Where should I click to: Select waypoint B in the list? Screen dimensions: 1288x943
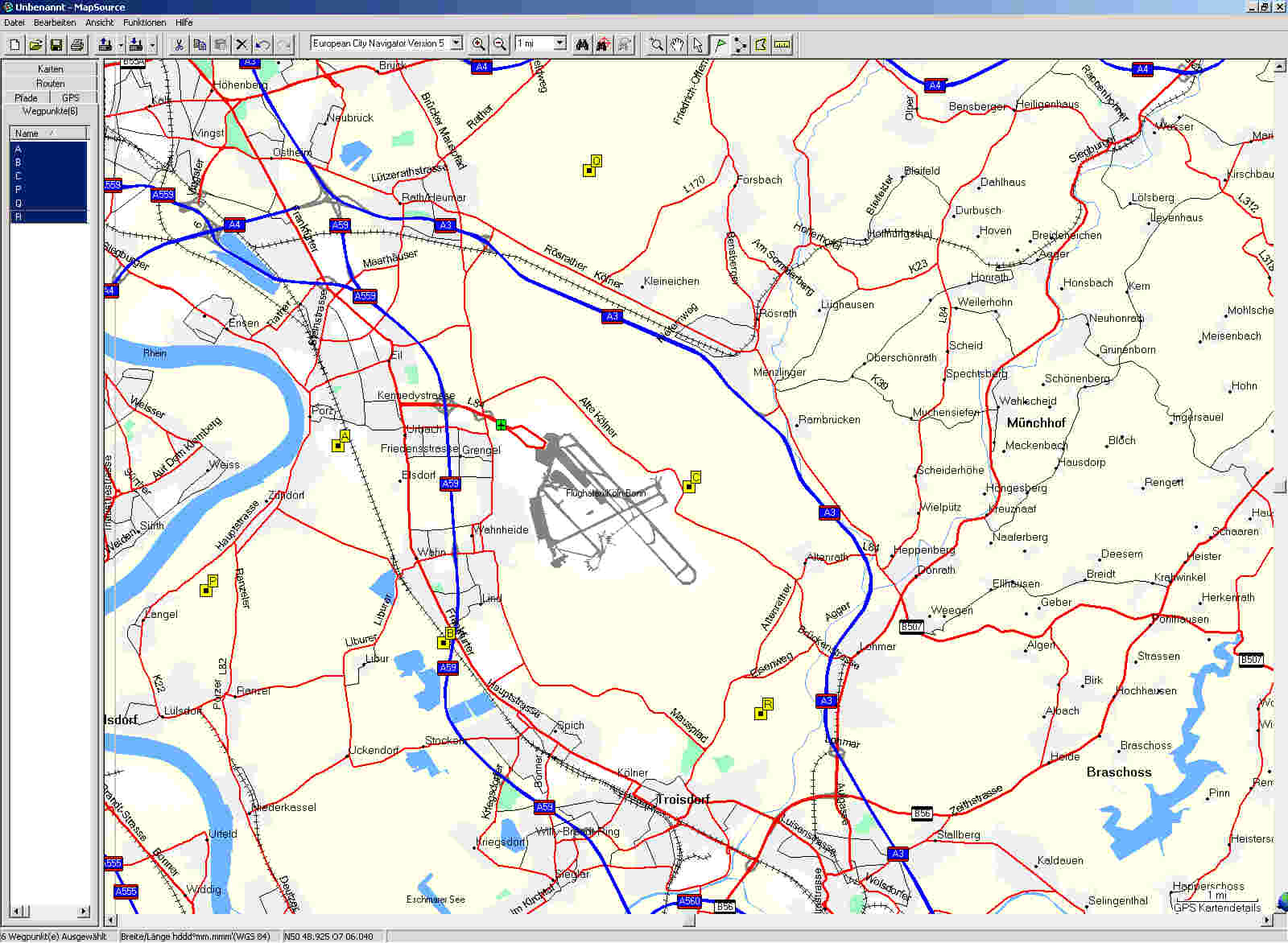(19, 163)
